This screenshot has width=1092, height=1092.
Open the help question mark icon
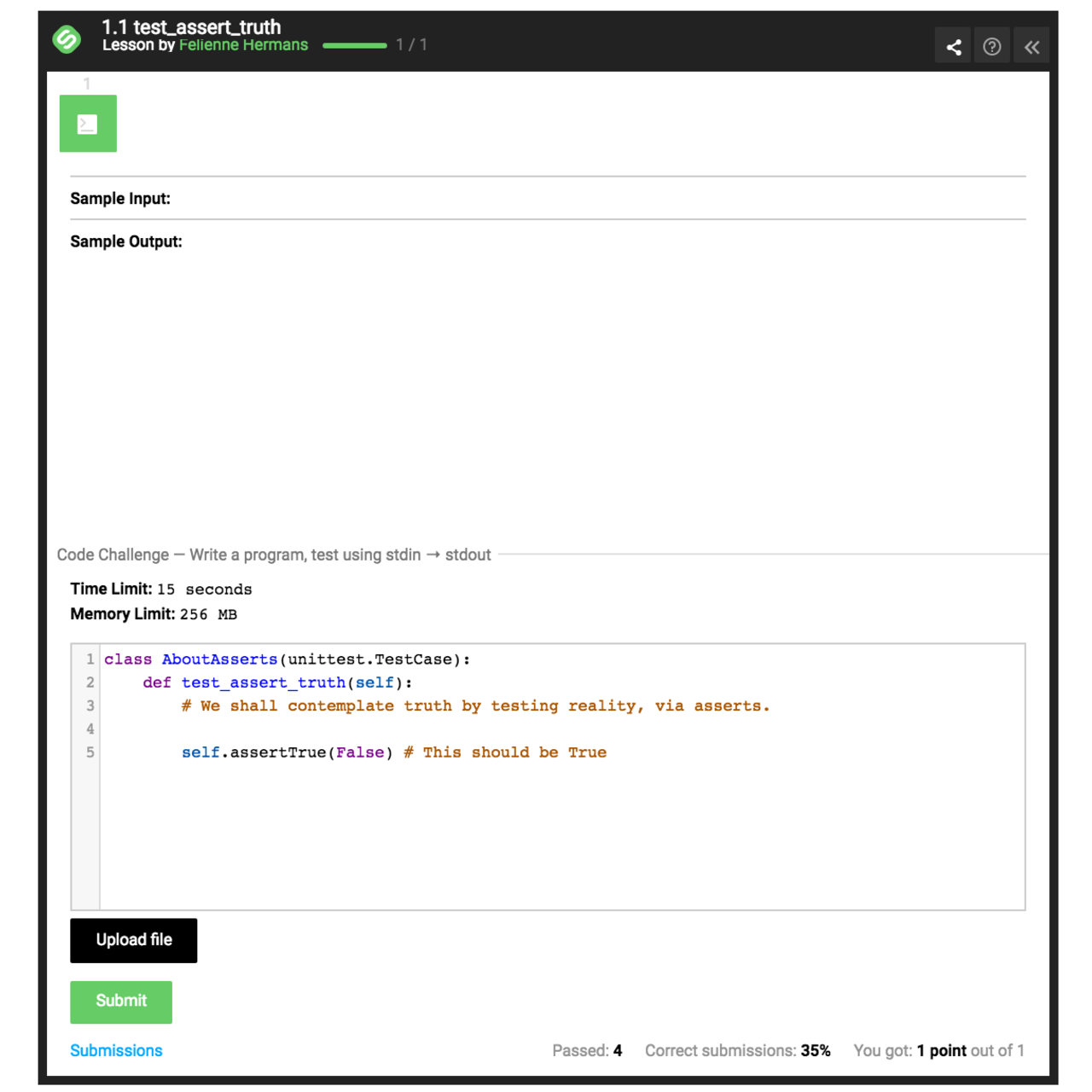coord(991,47)
